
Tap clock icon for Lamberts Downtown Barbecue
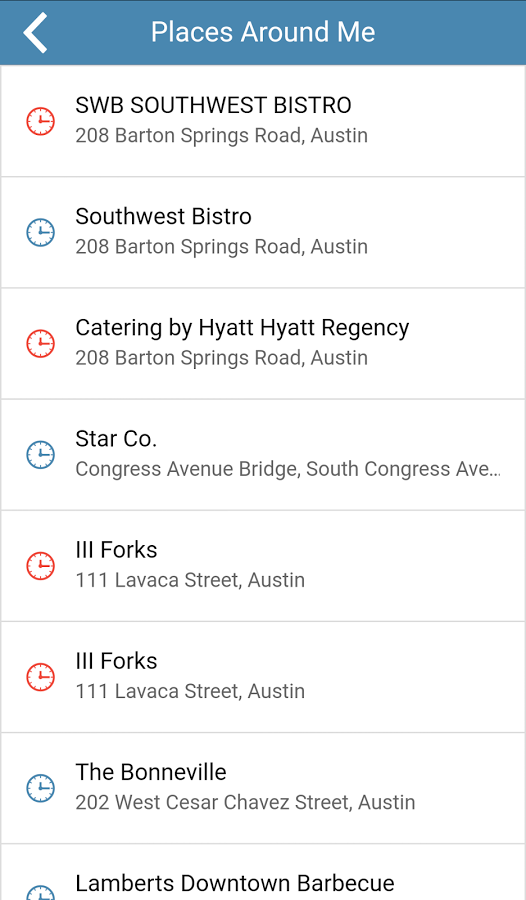pos(41,893)
